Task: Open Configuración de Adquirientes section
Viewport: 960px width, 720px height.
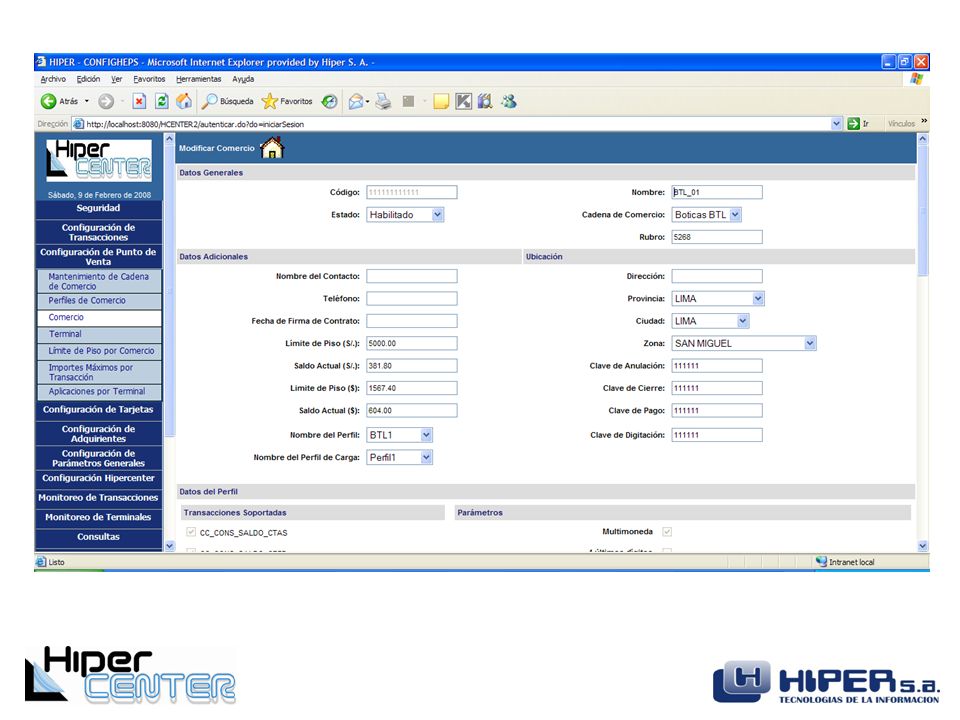Action: [x=99, y=433]
